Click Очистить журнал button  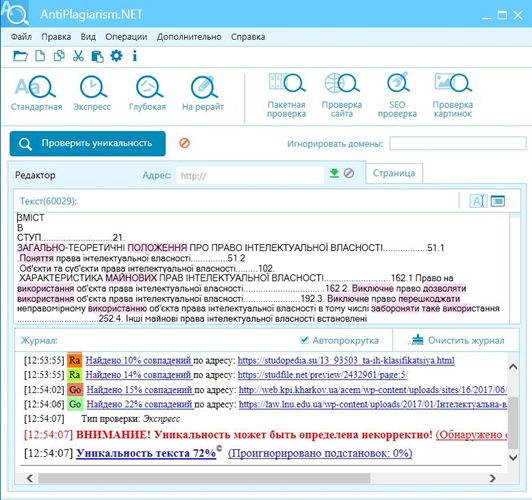(457, 340)
